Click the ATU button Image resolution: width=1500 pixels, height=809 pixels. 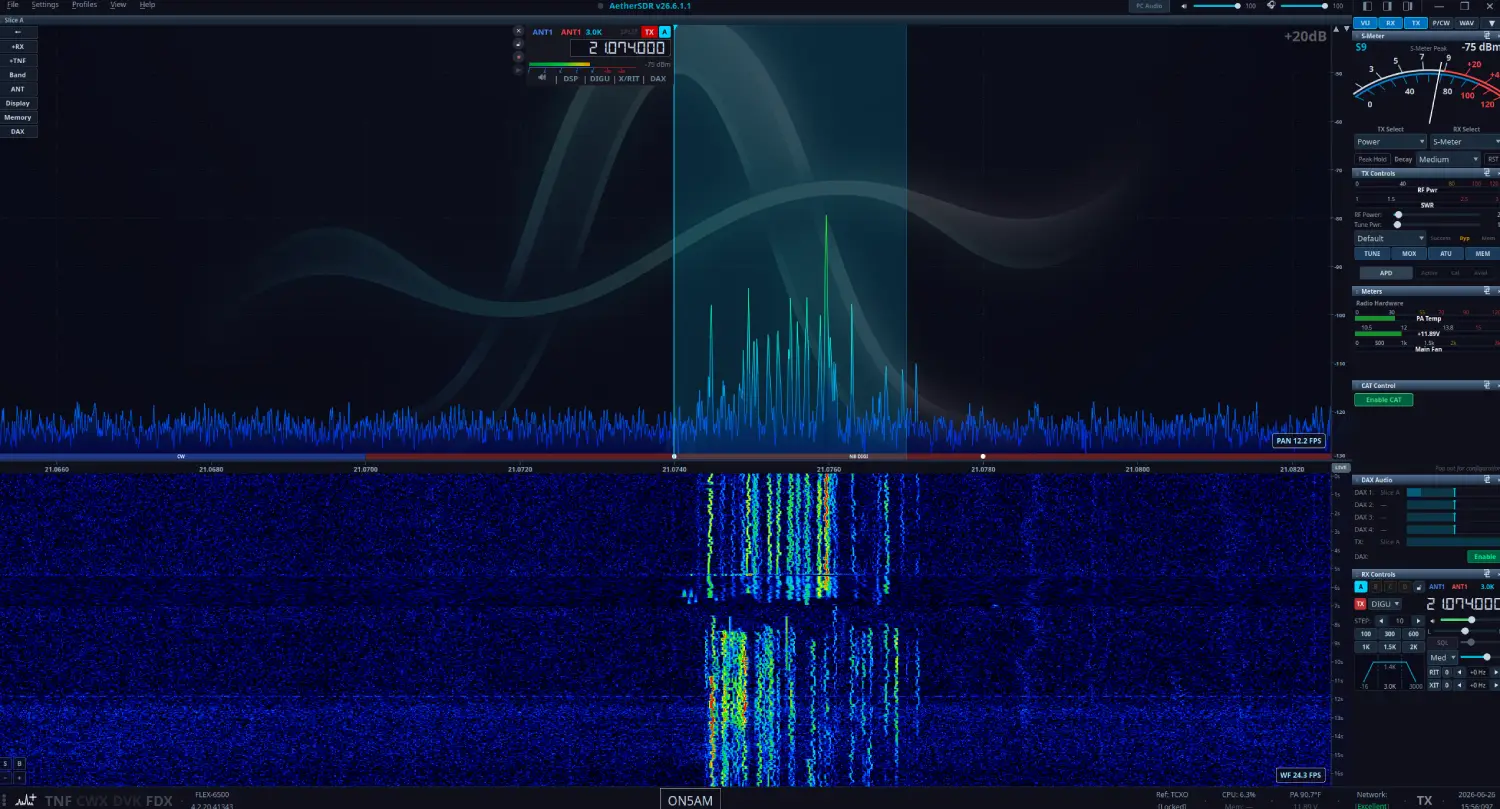pos(1446,254)
